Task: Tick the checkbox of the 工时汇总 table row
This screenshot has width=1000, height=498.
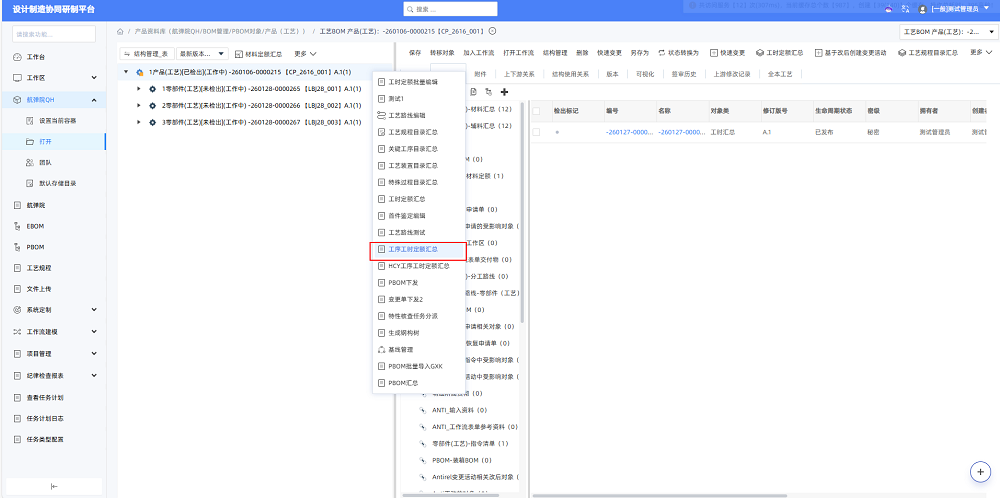Action: tap(536, 132)
